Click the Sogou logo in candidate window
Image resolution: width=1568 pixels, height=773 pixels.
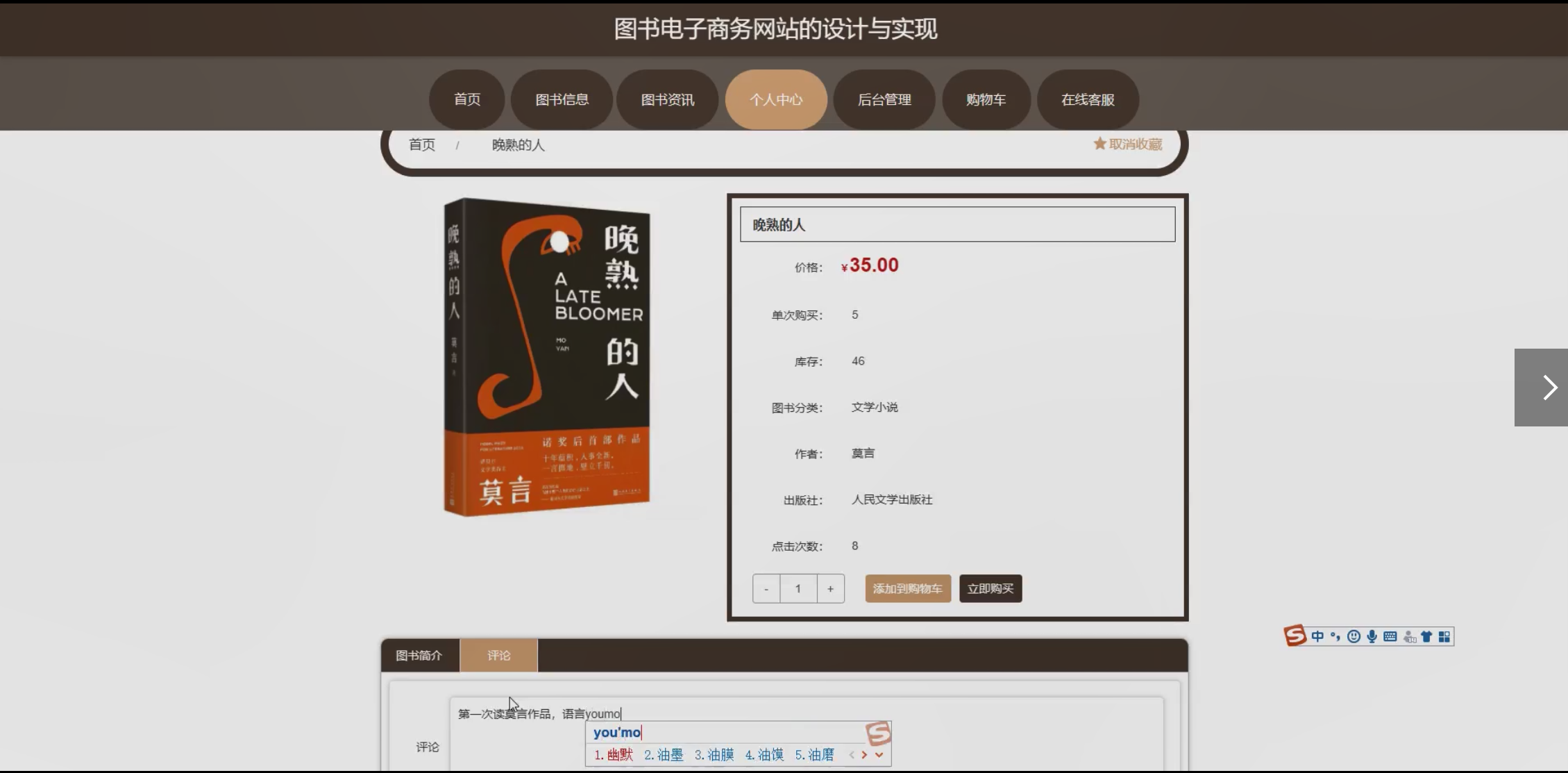878,733
